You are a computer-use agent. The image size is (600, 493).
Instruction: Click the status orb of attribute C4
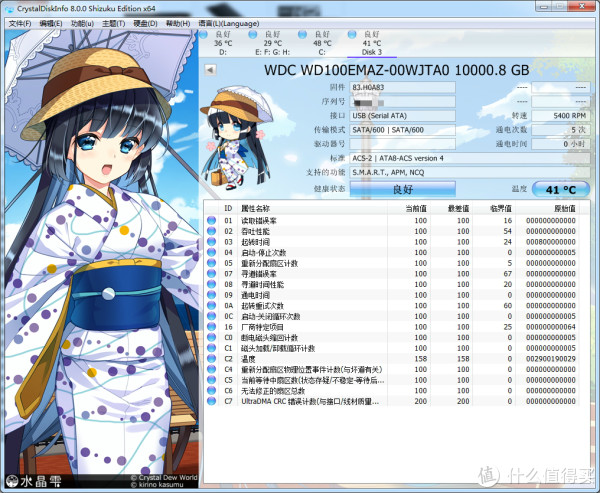[211, 369]
